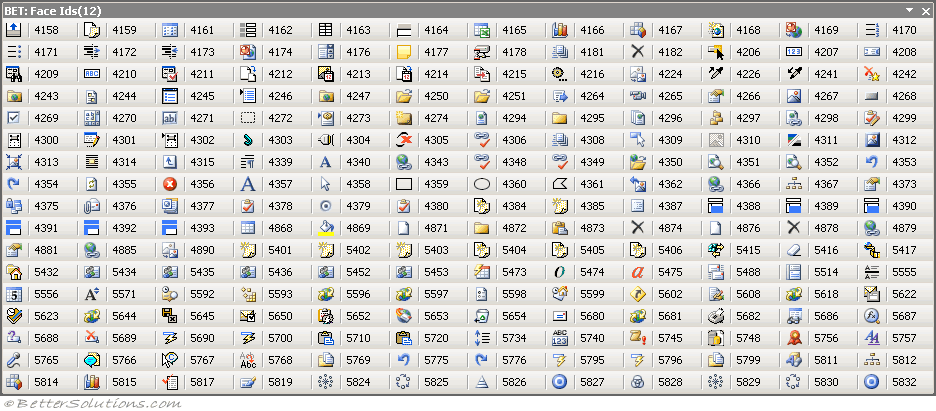936x411 pixels.
Task: Select the dashed rectangle icon 4272
Action: (248, 118)
